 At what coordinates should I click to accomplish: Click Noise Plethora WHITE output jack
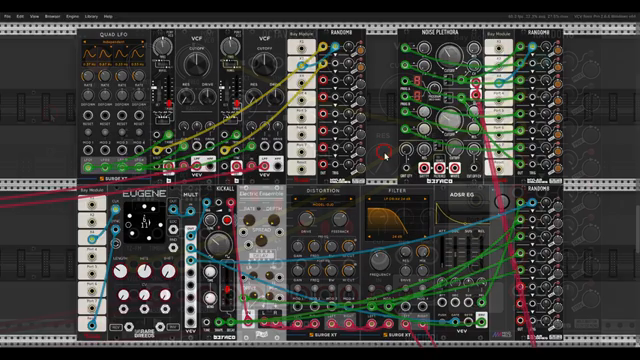click(x=455, y=168)
